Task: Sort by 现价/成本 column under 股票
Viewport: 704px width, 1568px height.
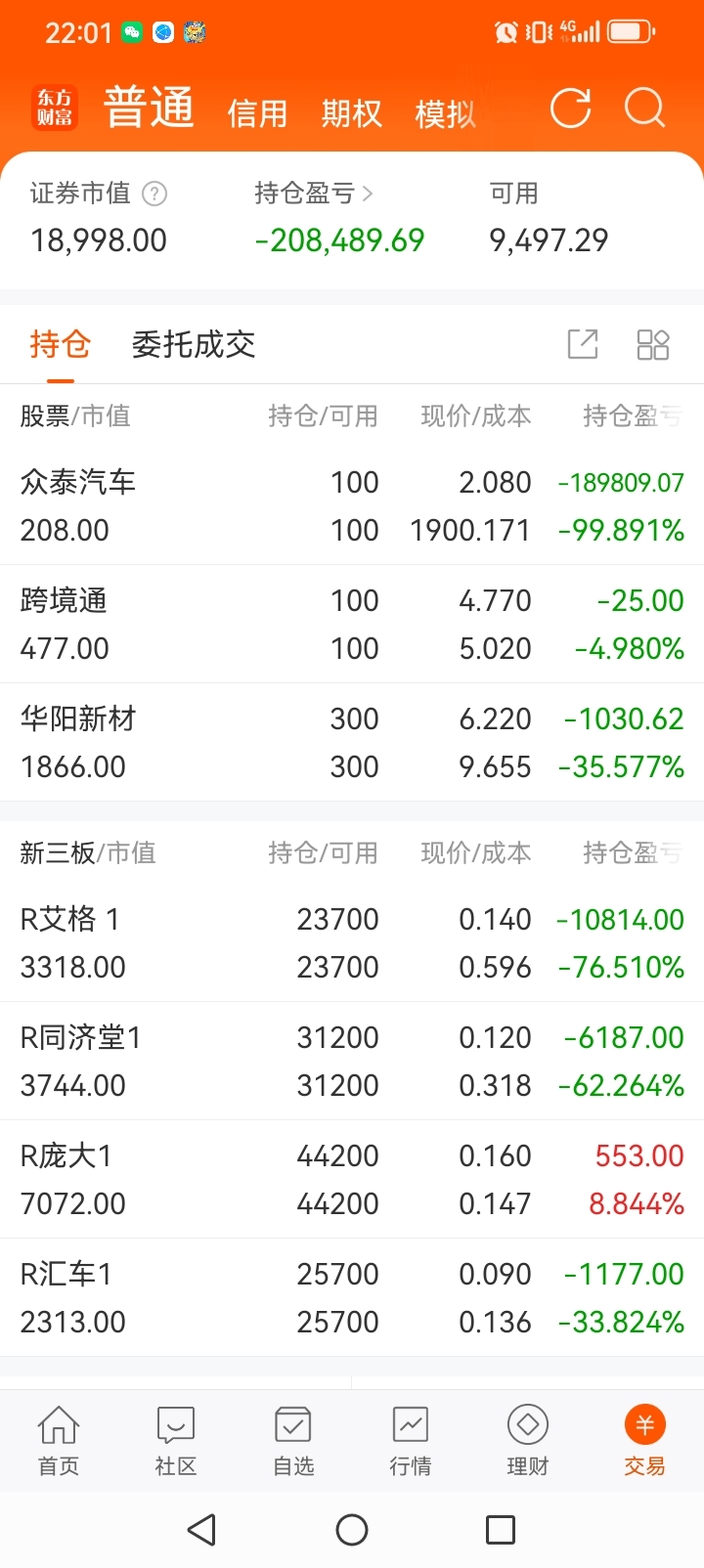Action: [476, 416]
